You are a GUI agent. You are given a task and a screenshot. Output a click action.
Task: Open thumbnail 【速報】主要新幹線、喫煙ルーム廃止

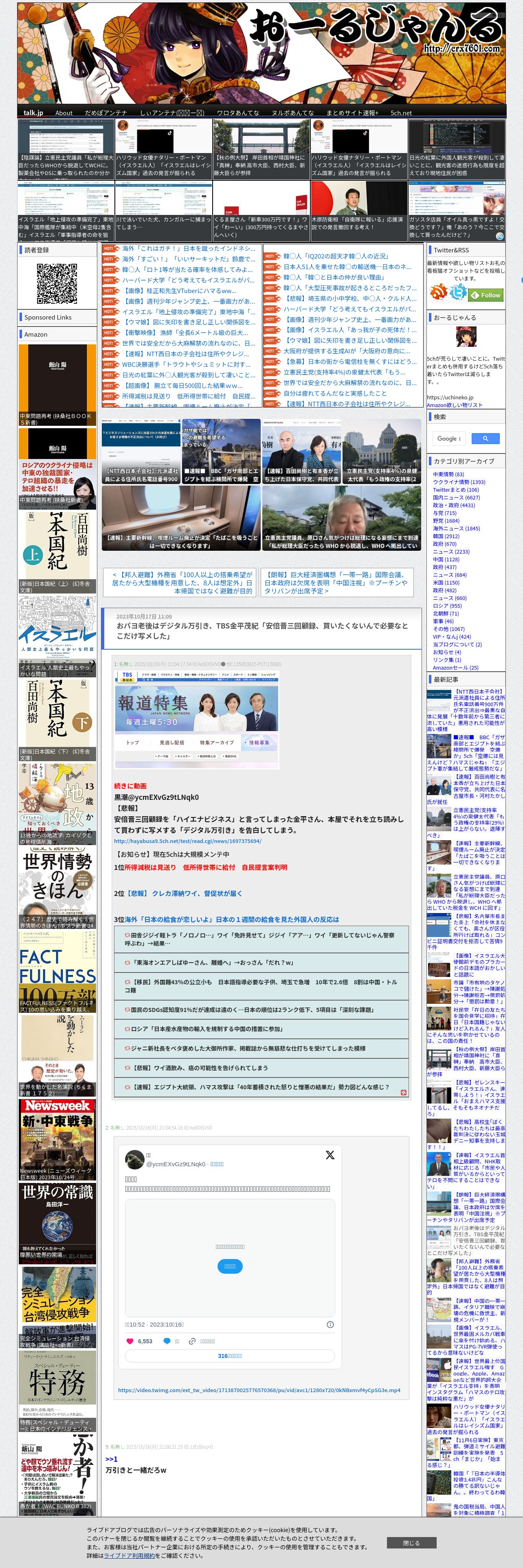click(x=181, y=518)
